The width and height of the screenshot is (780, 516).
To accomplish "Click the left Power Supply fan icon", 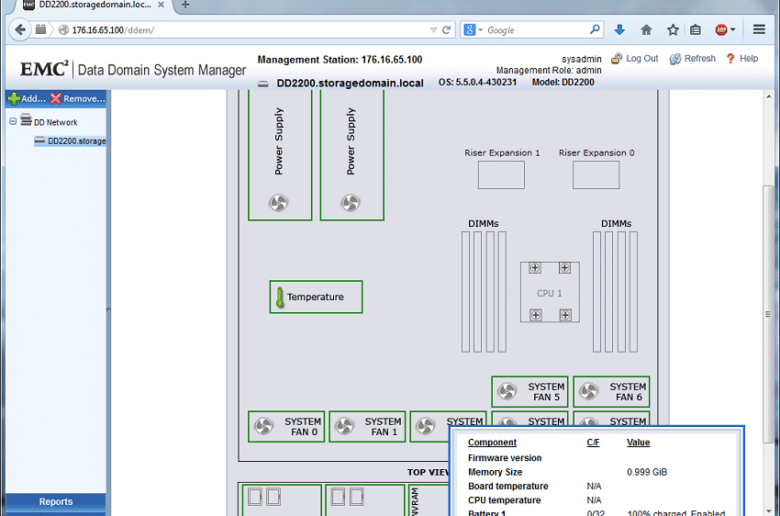I will pyautogui.click(x=279, y=203).
